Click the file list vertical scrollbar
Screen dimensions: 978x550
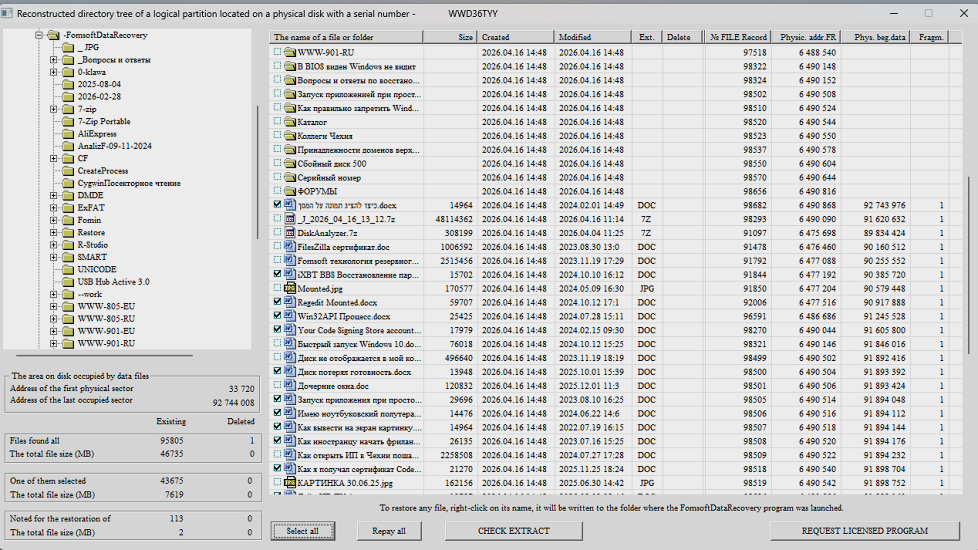click(x=969, y=265)
